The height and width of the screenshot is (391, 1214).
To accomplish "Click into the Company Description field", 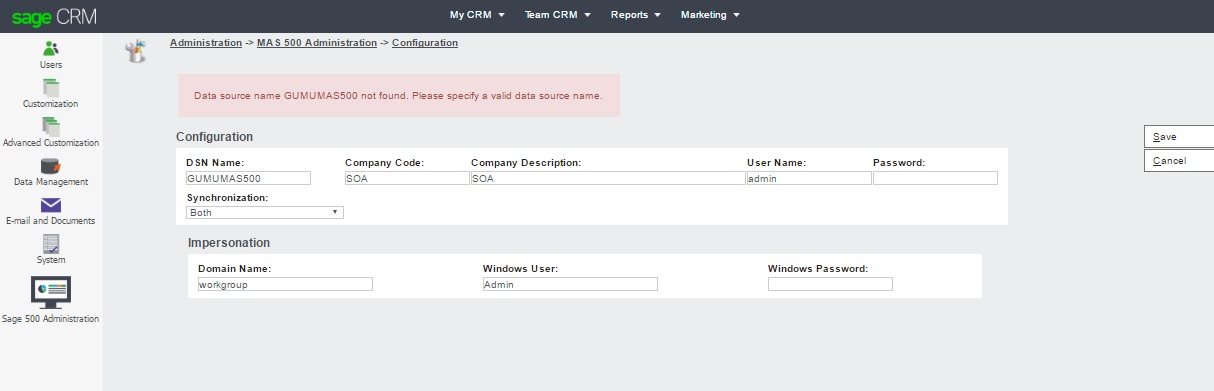I will (607, 178).
